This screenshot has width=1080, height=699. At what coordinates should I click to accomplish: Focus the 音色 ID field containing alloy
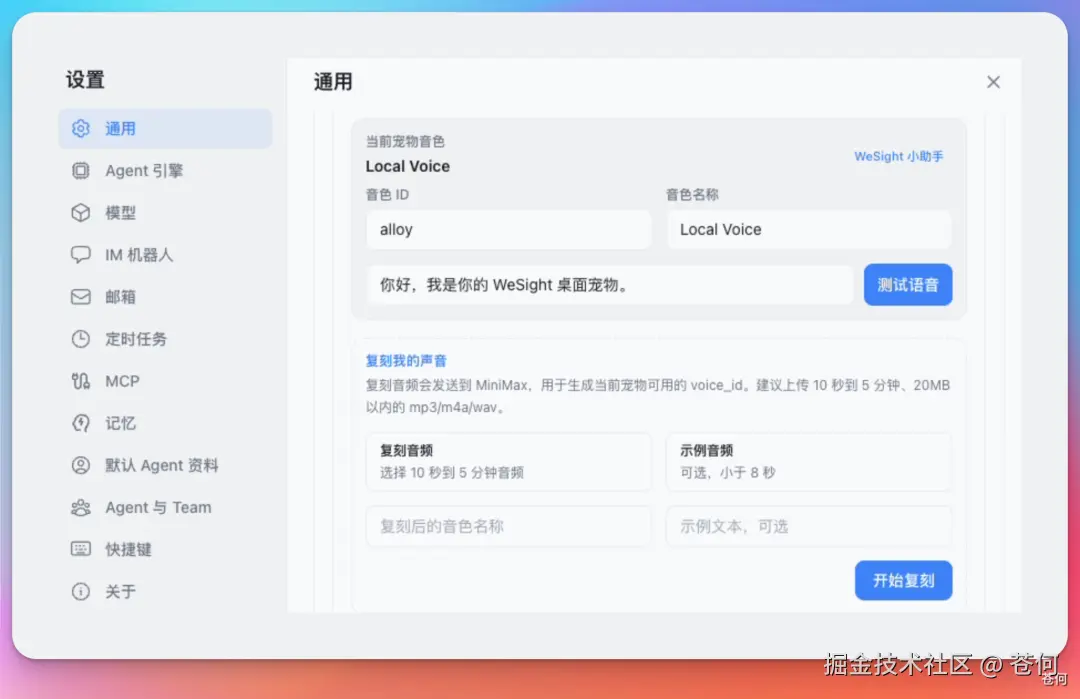tap(508, 229)
